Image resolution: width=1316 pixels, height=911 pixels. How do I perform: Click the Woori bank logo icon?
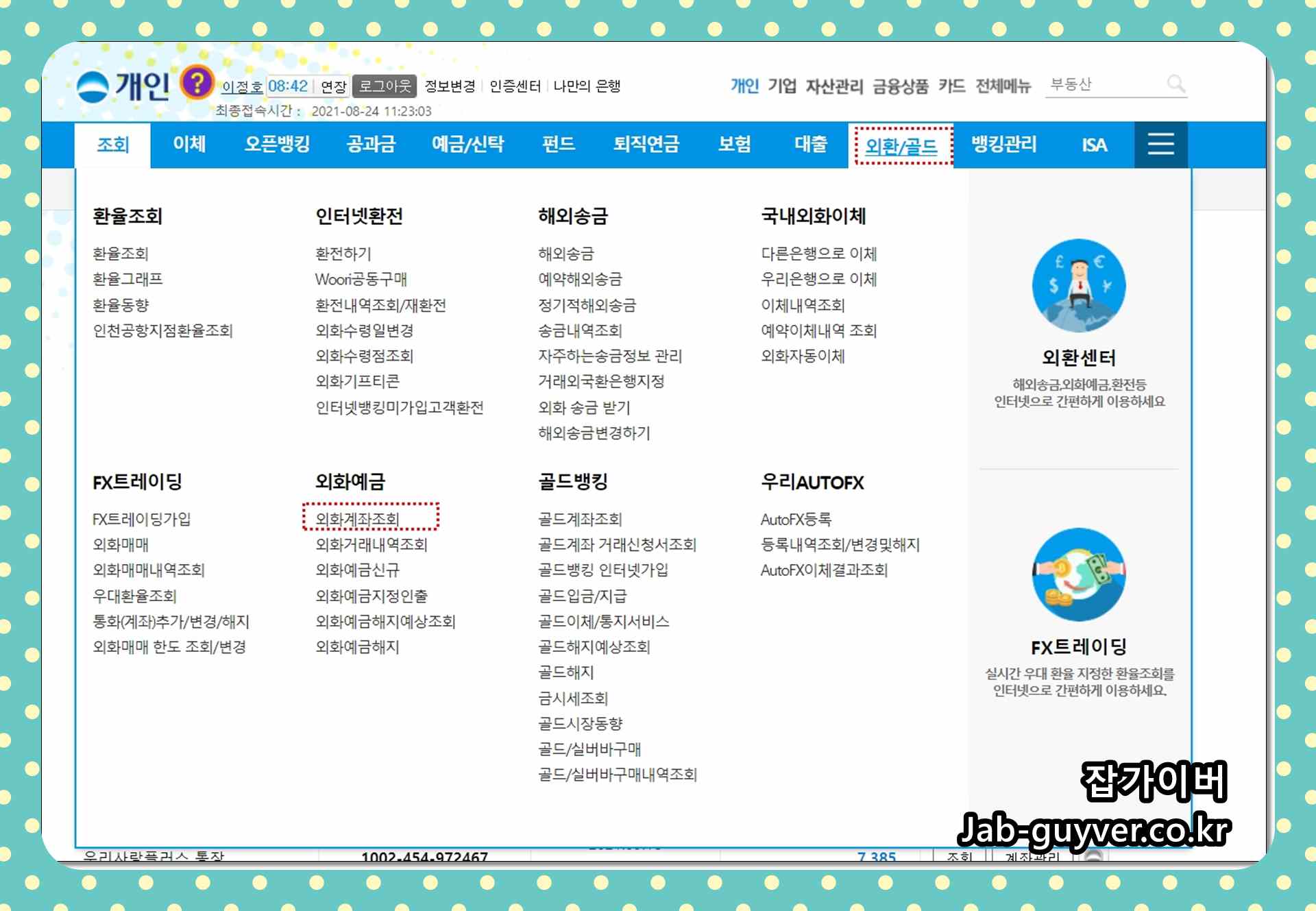click(93, 86)
